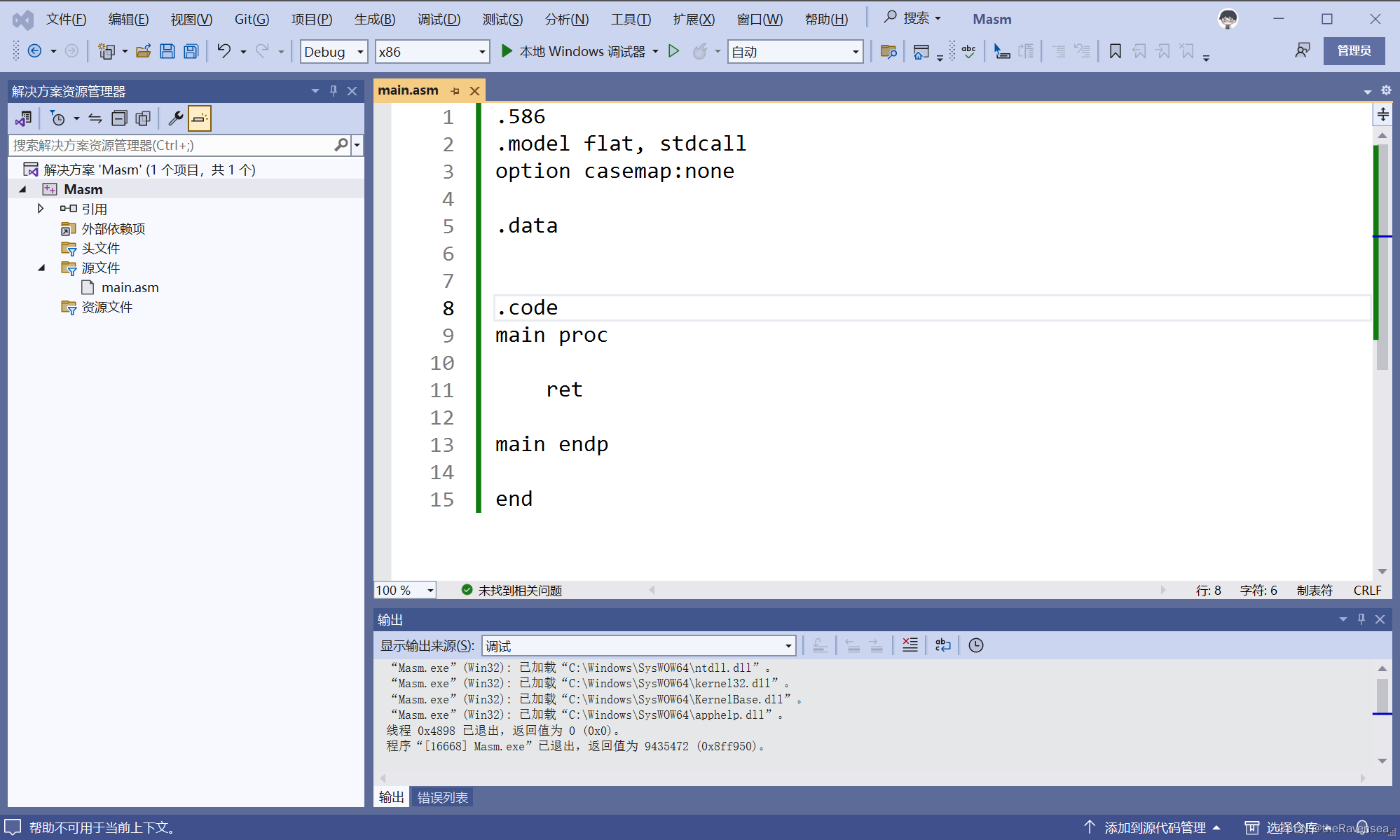Click the Collapse All icon in Solution Explorer

[118, 118]
